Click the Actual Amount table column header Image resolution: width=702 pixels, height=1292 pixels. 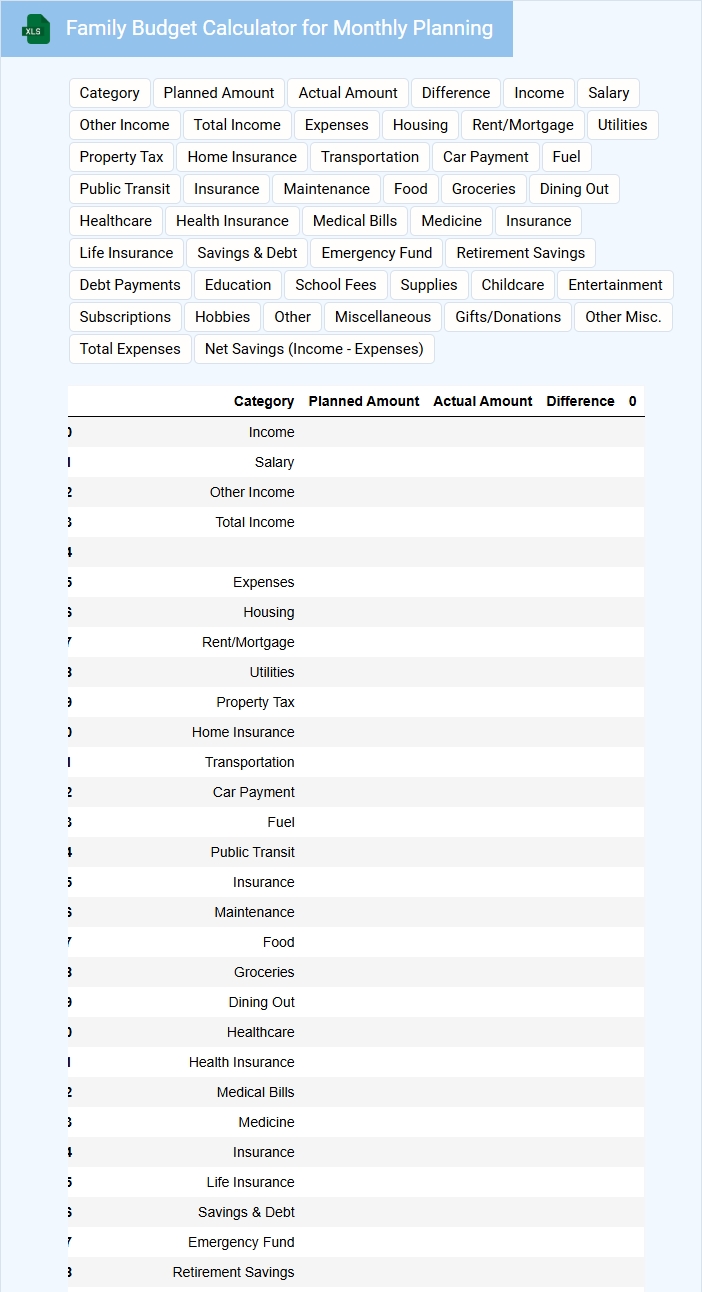click(482, 401)
